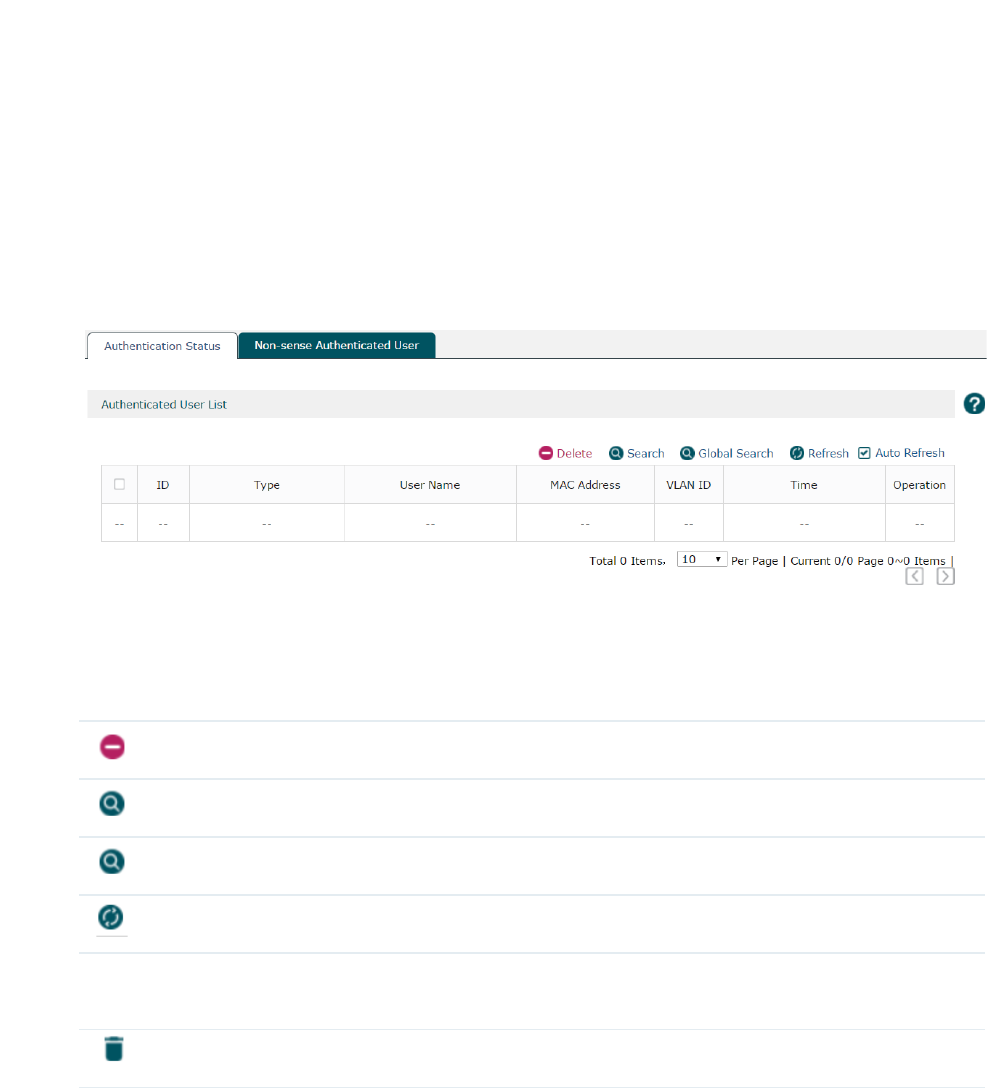Image resolution: width=987 pixels, height=1088 pixels.
Task: Click the Current 0/0 Page text
Action: (836, 561)
